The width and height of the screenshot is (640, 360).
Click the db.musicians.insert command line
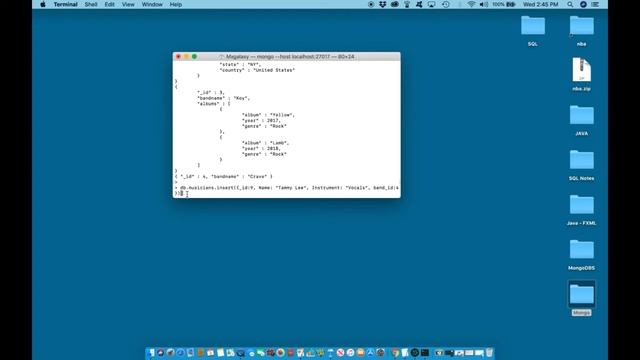(x=287, y=188)
